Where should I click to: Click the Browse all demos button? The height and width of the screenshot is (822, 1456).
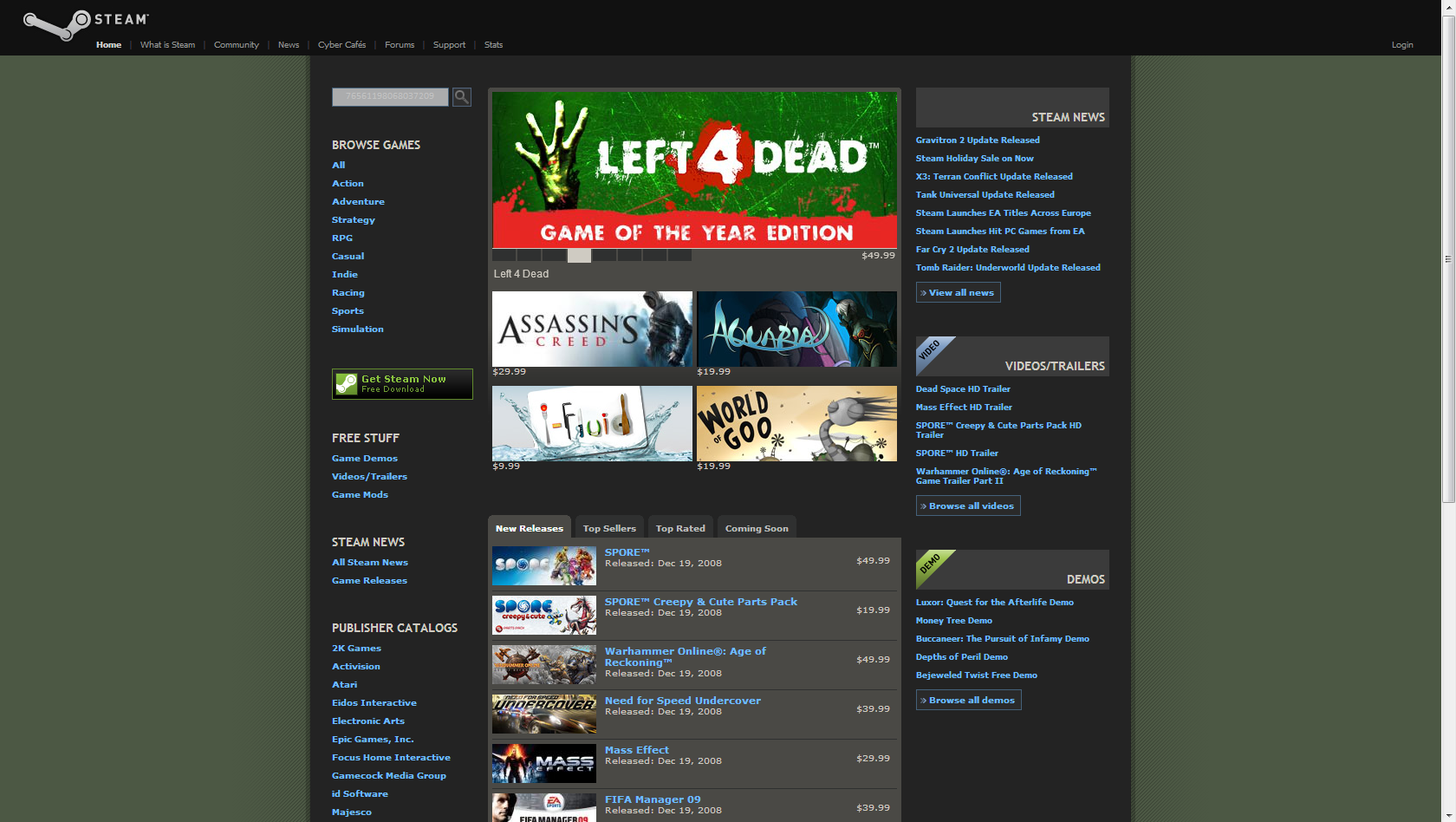coord(968,701)
